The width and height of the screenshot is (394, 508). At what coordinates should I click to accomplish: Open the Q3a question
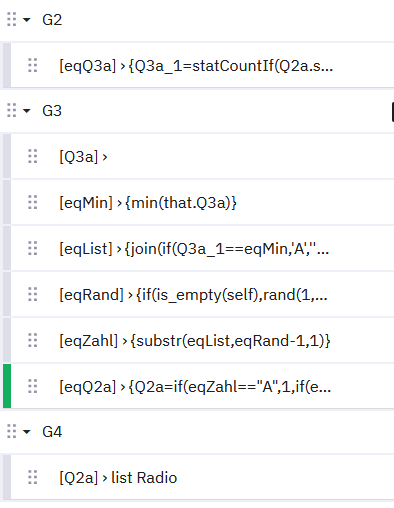point(199,156)
